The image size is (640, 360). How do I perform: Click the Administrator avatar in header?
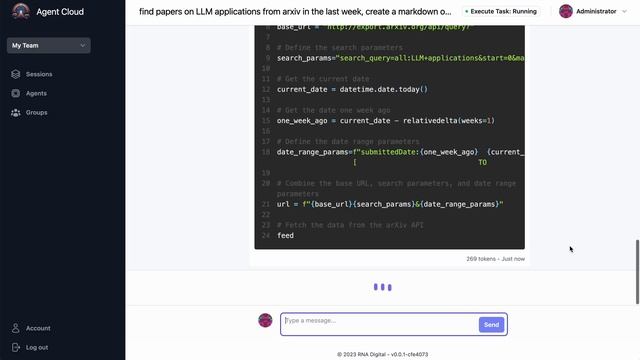[x=566, y=11]
